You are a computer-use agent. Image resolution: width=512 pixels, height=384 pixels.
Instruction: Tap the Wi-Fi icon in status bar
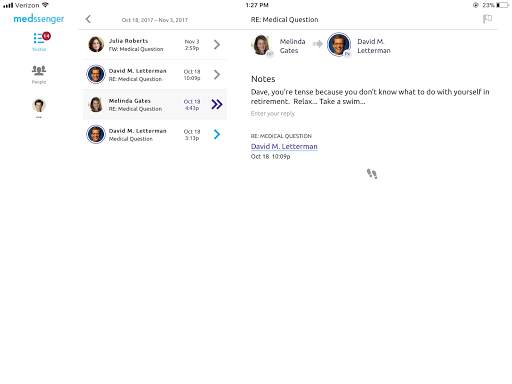[45, 5]
